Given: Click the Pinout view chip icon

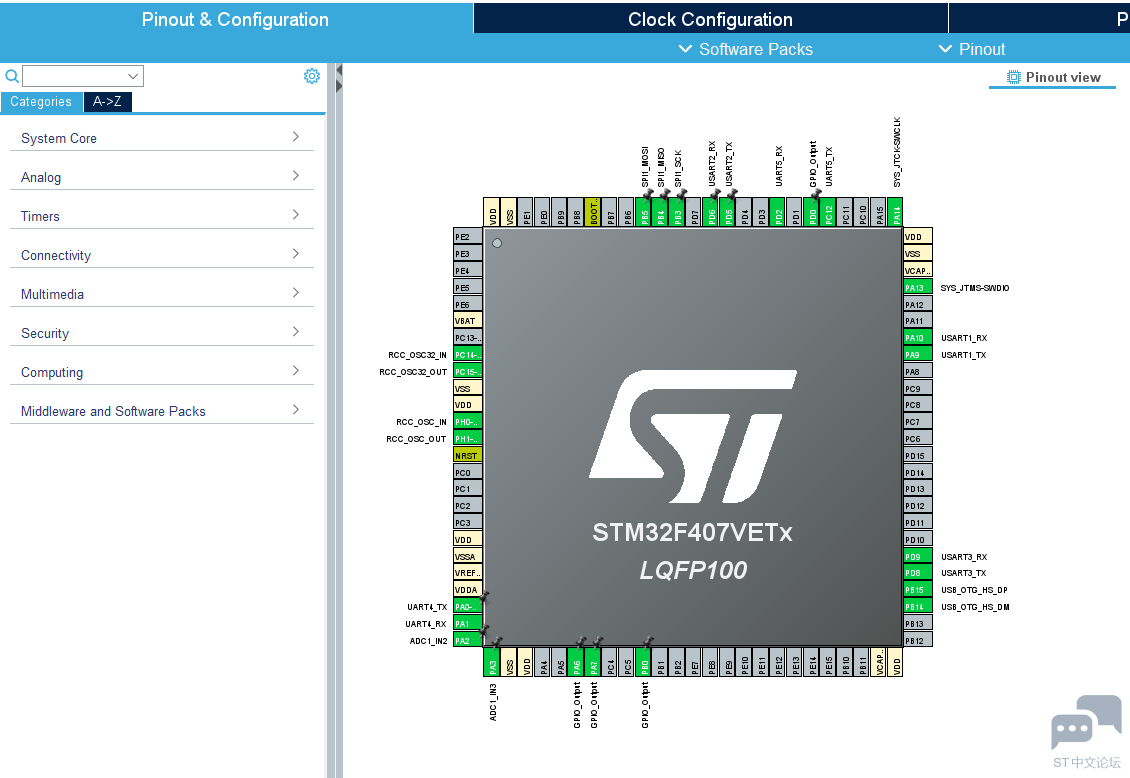Looking at the screenshot, I should pyautogui.click(x=1013, y=77).
